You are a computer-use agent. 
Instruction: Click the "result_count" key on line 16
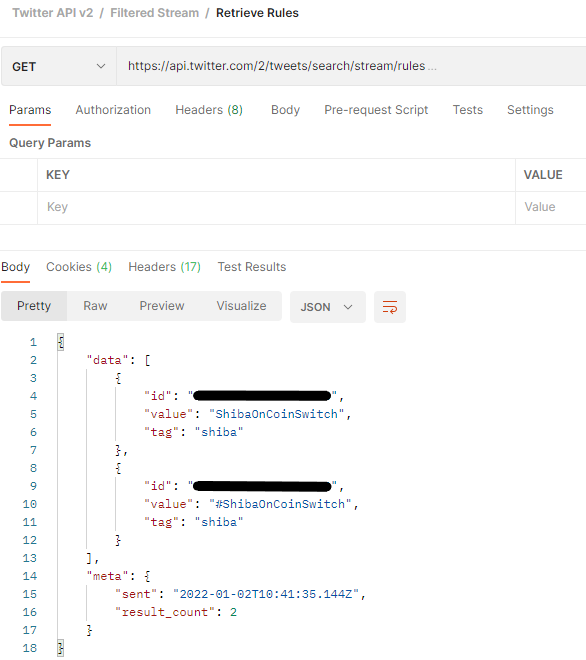165,612
